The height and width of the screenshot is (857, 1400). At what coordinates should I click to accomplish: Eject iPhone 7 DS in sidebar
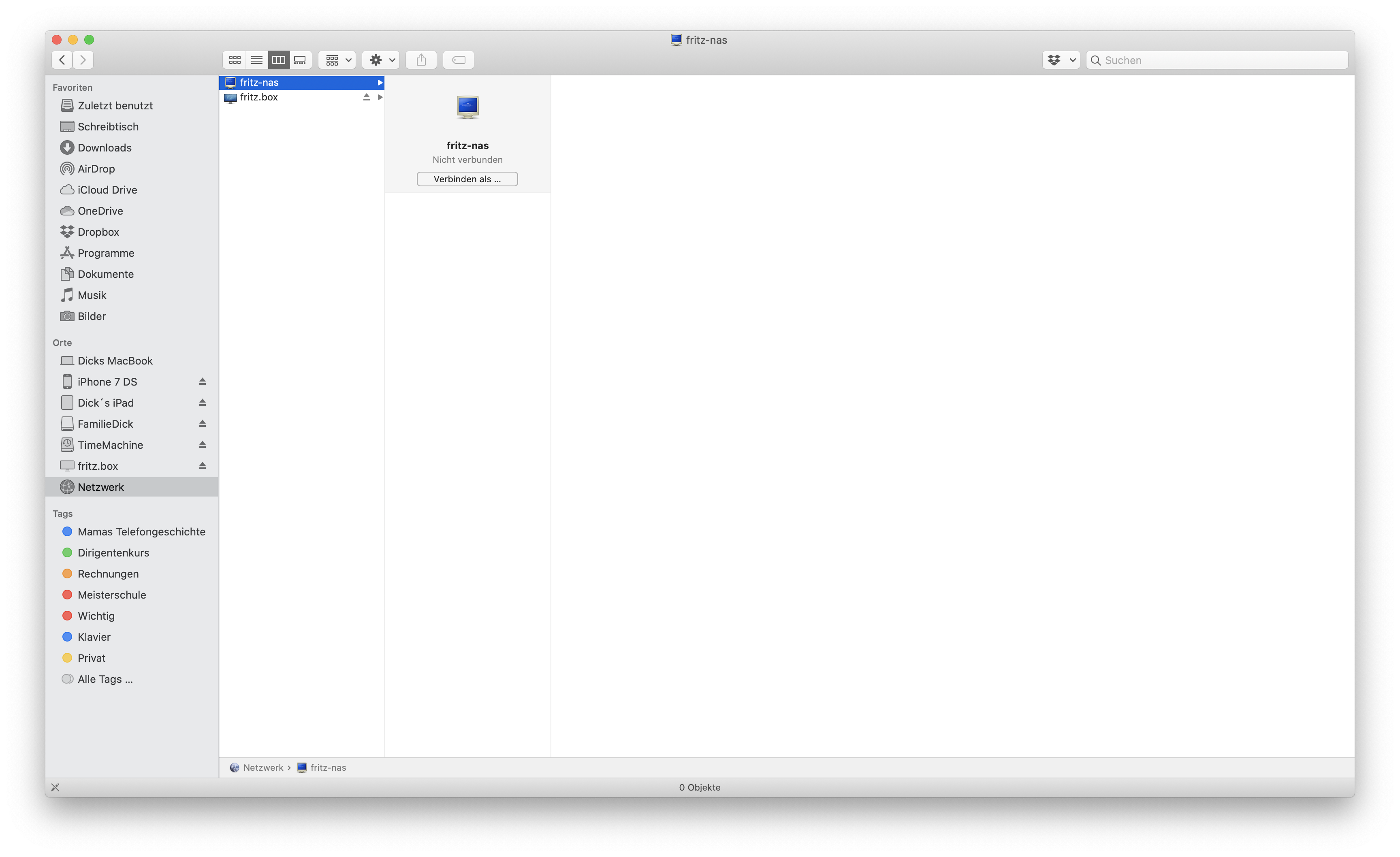click(202, 382)
